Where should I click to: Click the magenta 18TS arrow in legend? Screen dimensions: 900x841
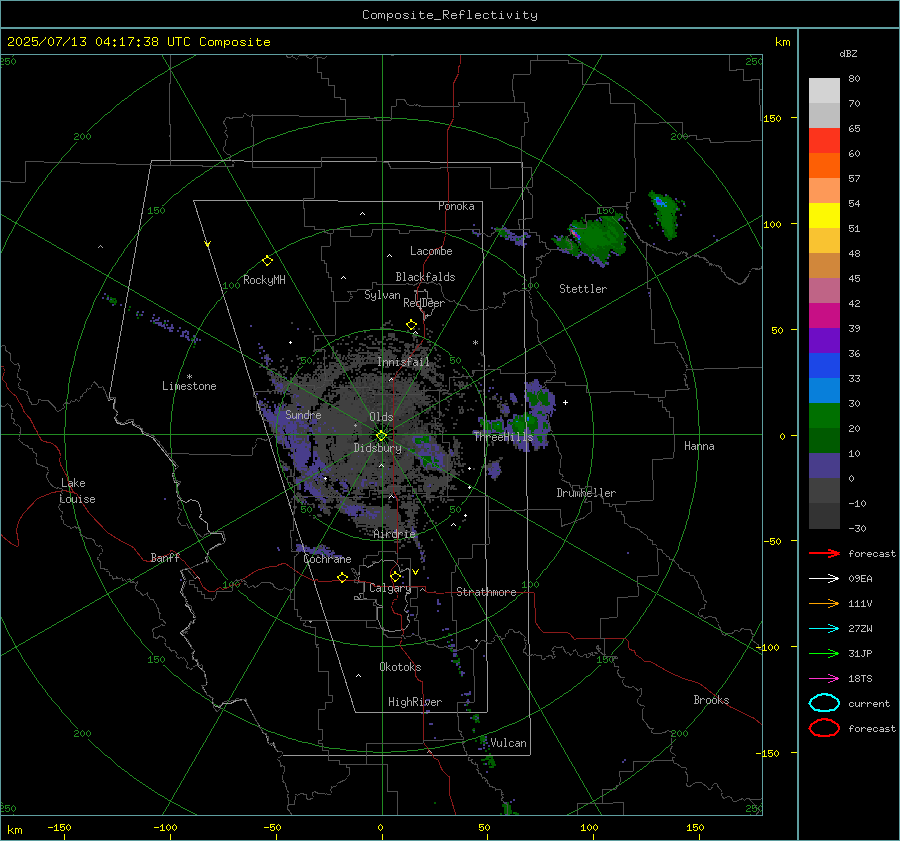pyautogui.click(x=824, y=679)
